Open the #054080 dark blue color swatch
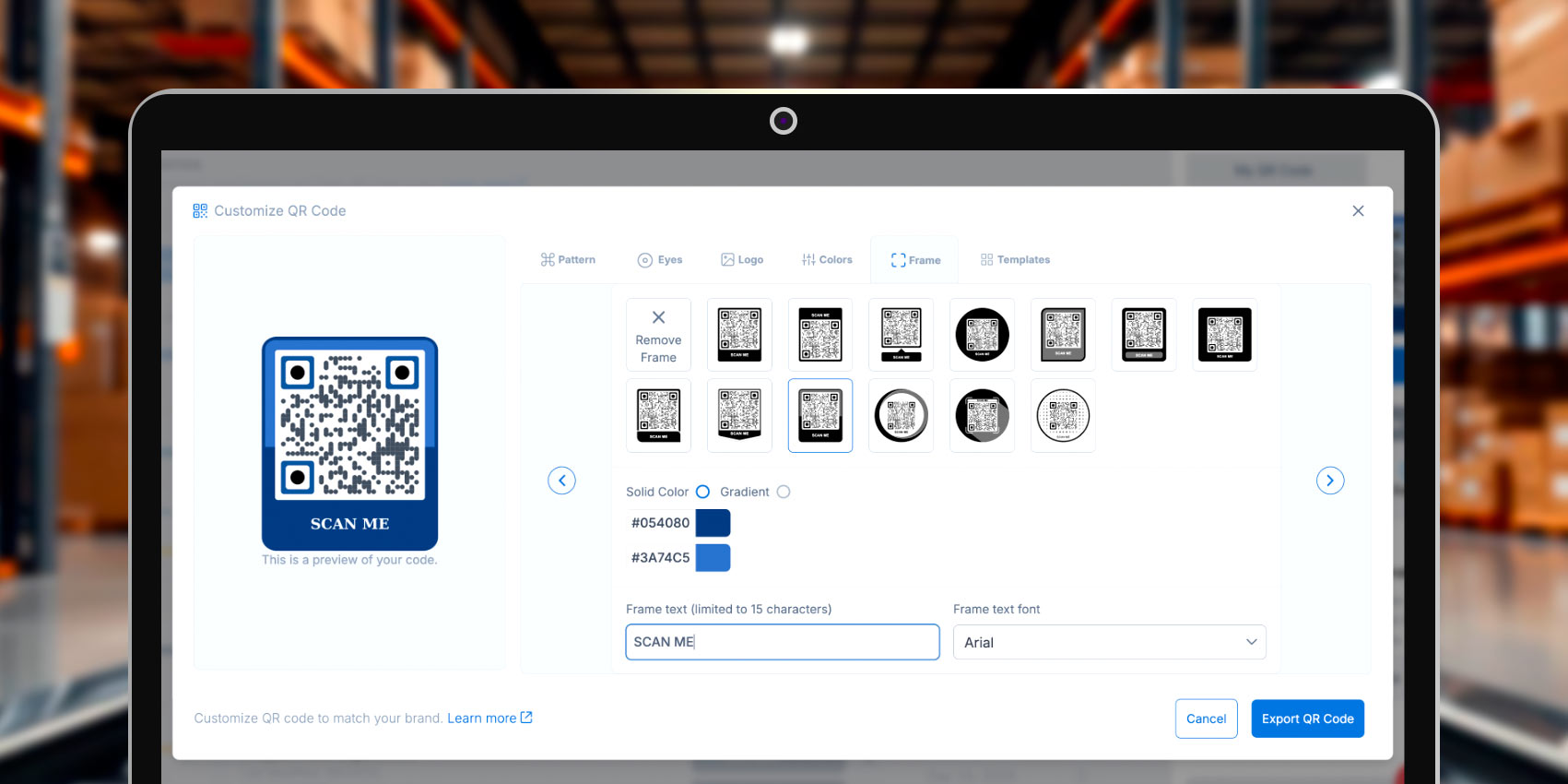Image resolution: width=1568 pixels, height=784 pixels. pyautogui.click(x=713, y=523)
